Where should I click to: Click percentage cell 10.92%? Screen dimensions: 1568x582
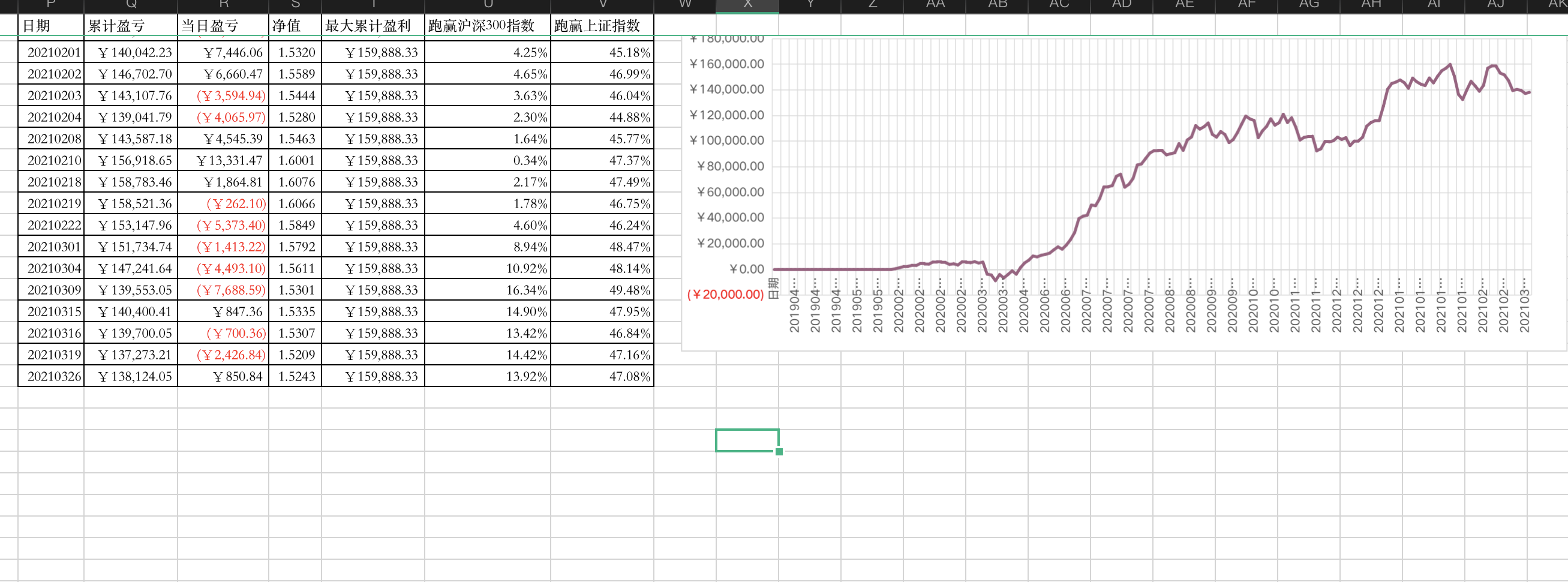(488, 268)
